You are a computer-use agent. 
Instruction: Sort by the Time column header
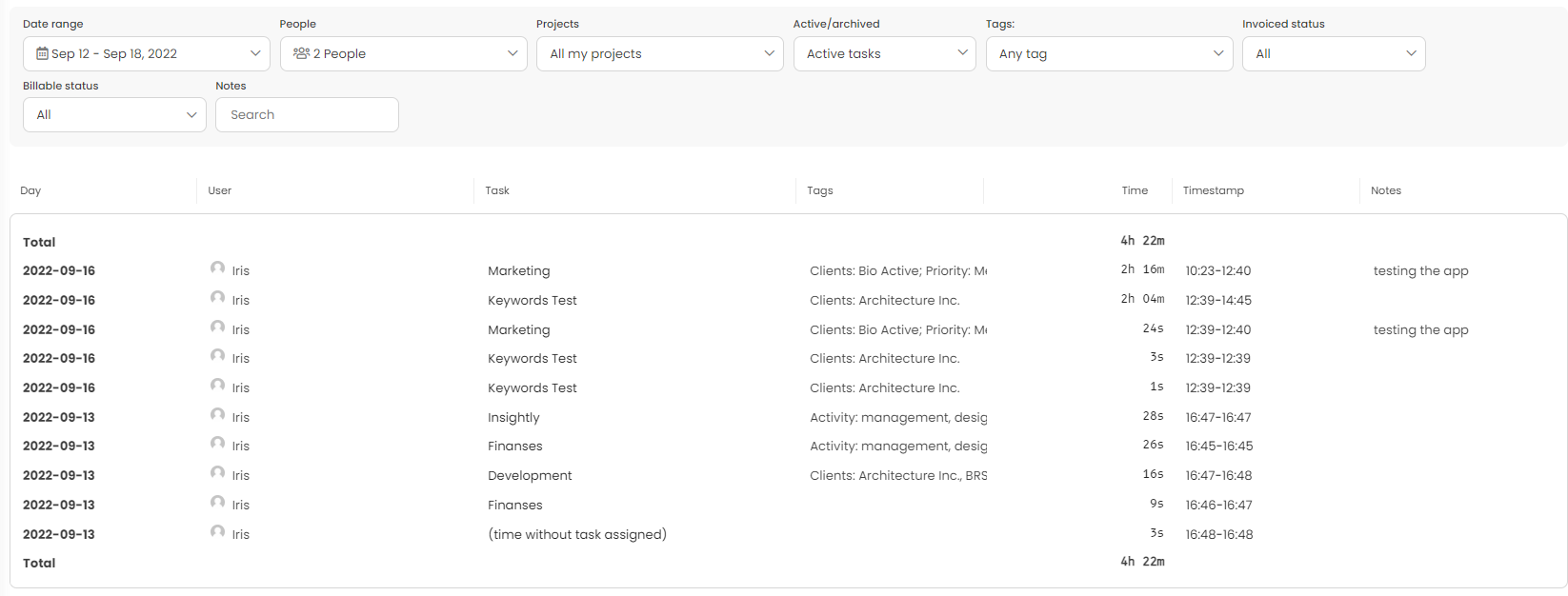1134,190
